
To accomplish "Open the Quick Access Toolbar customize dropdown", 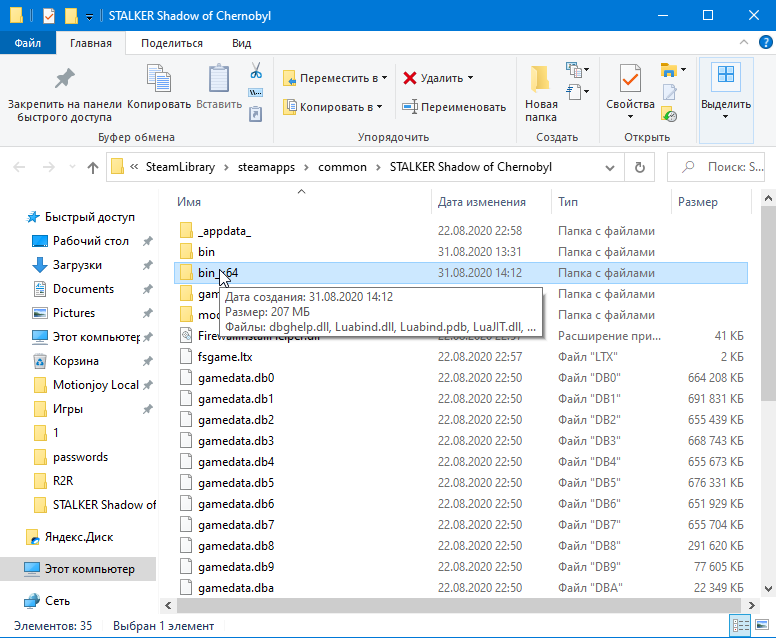I will 89,16.
